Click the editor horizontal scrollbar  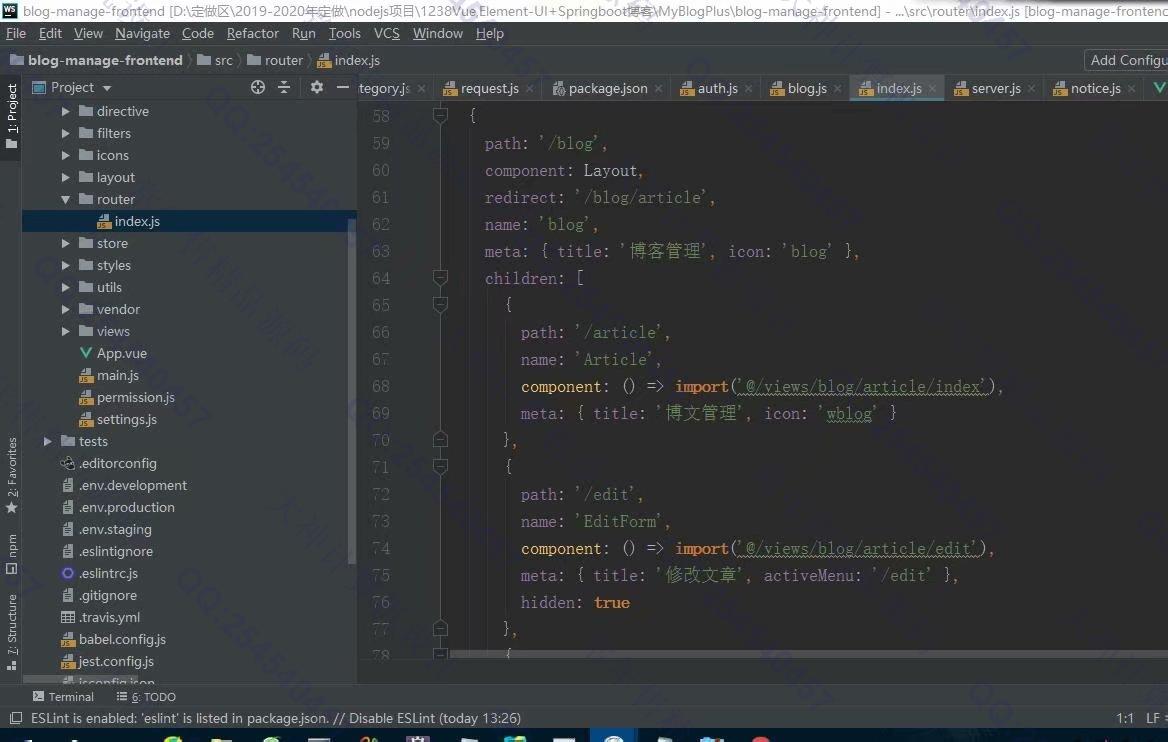click(x=800, y=654)
